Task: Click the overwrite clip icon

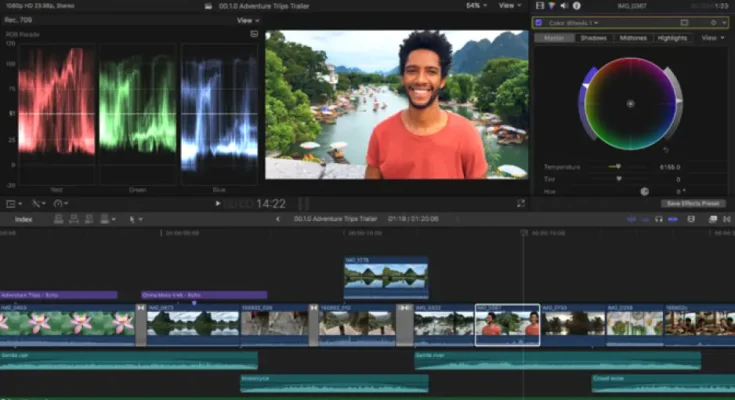Action: [x=105, y=219]
